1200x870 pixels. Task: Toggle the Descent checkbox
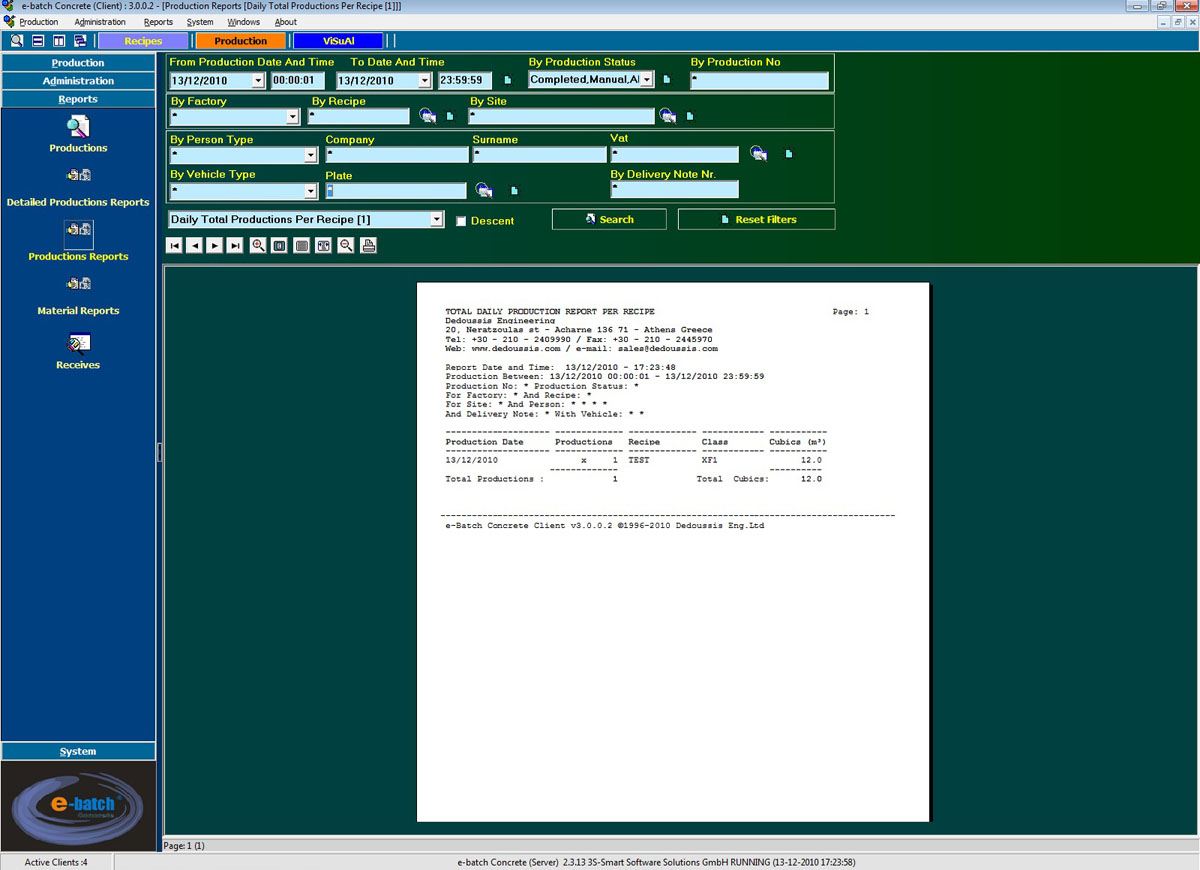coord(461,221)
